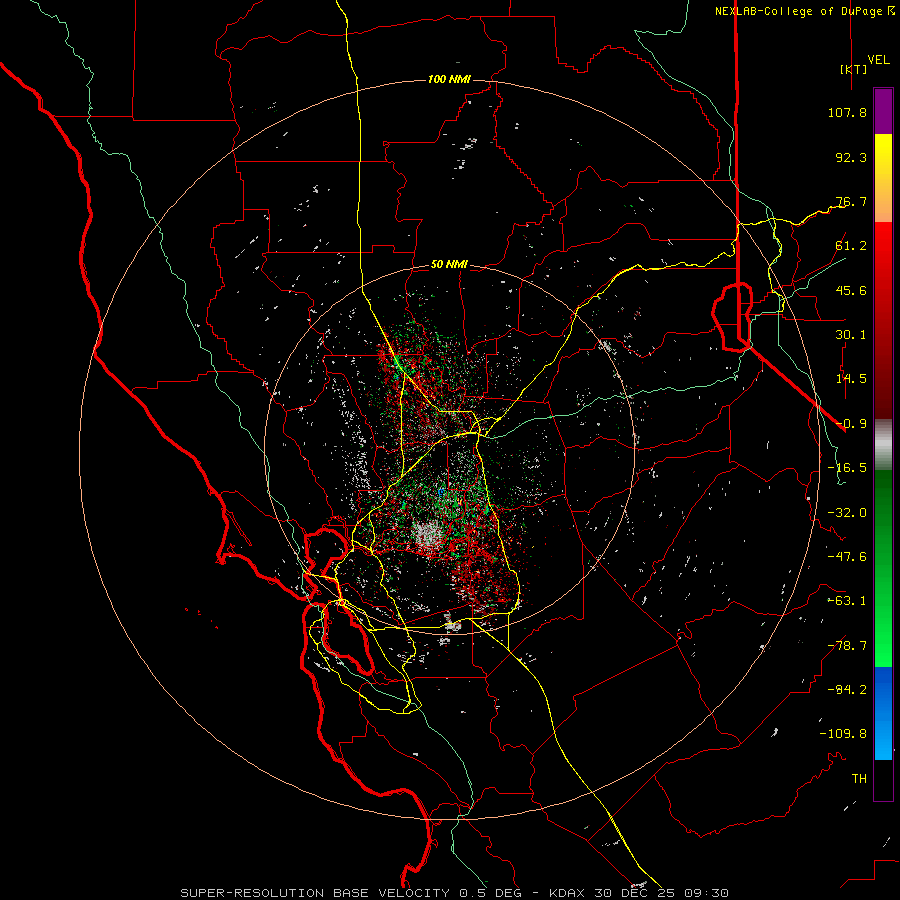Click the TH legend label

[x=859, y=779]
